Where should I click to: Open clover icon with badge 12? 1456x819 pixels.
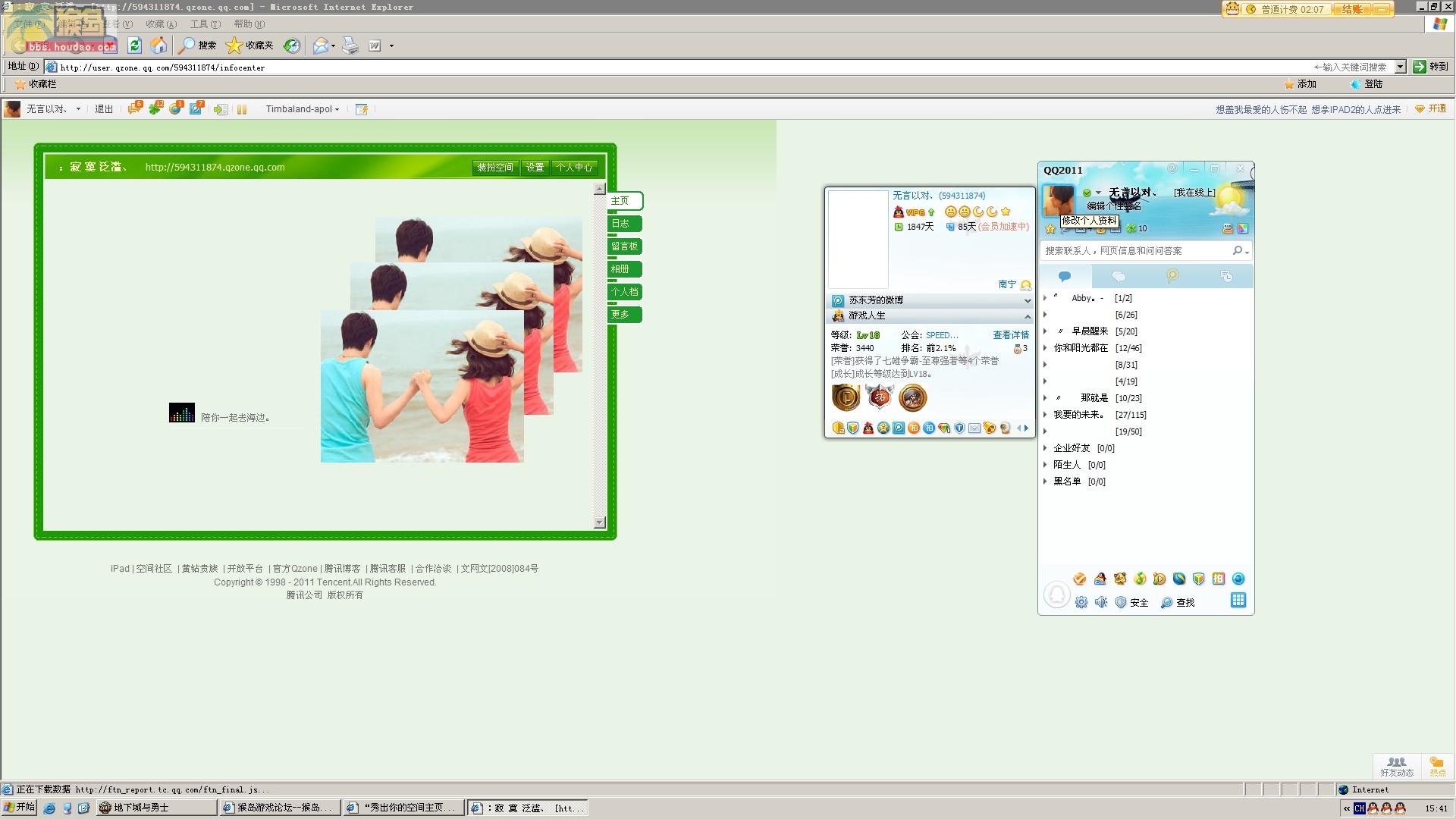tap(155, 108)
